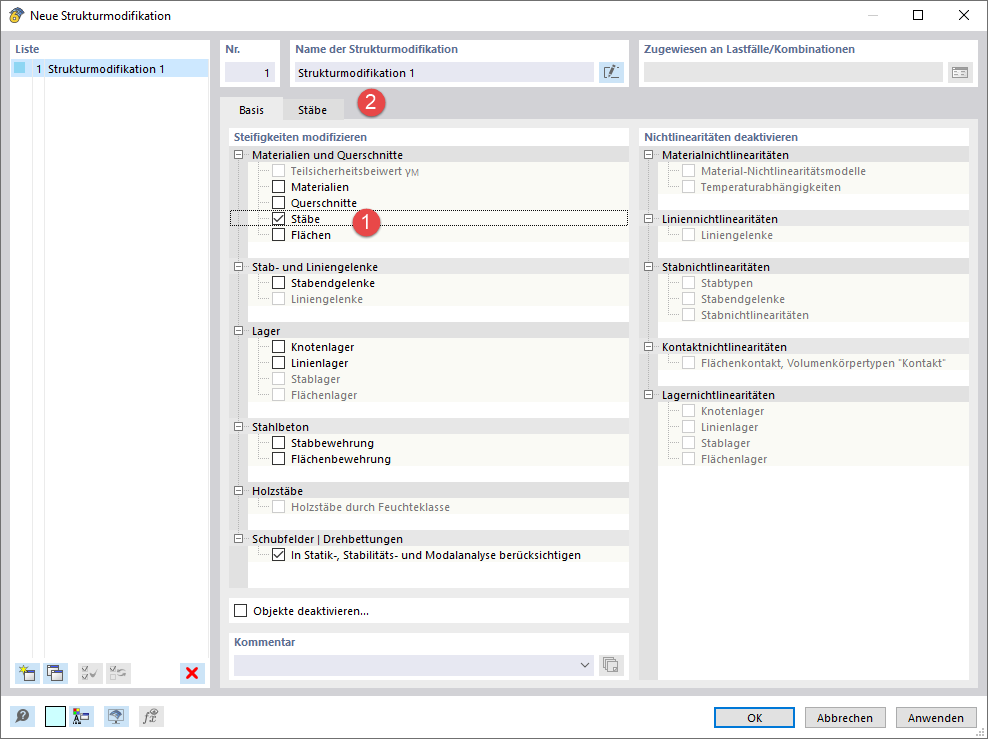988x739 pixels.
Task: Delete the selected modification with red X
Action: click(192, 673)
